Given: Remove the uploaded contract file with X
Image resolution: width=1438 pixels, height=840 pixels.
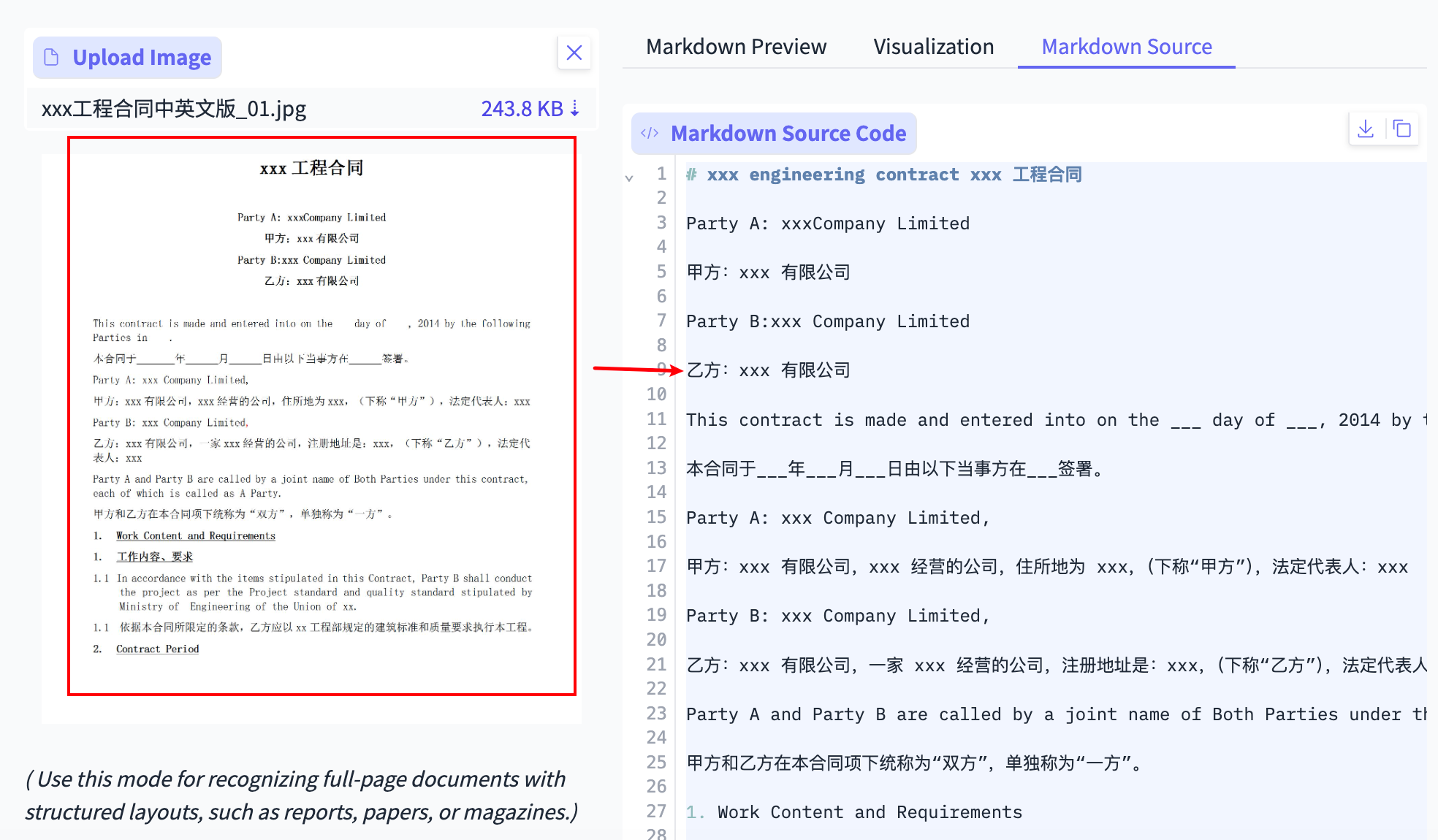Looking at the screenshot, I should coord(574,53).
